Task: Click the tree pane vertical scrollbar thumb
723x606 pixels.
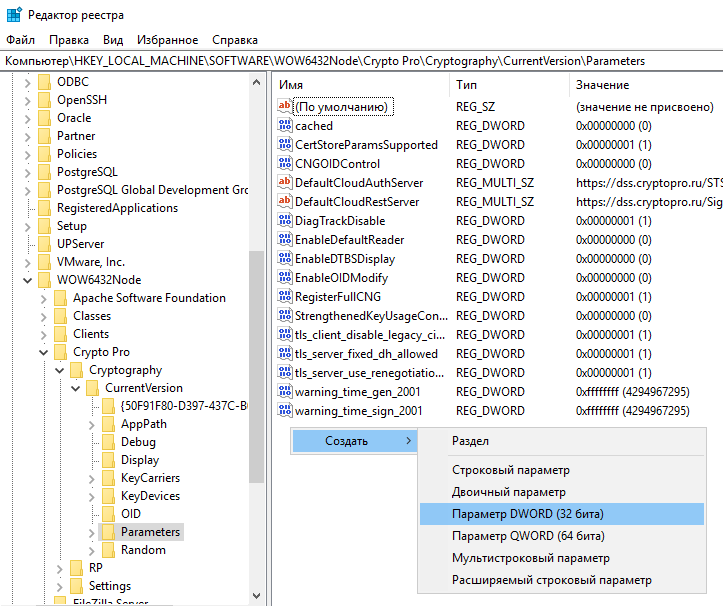Action: click(x=257, y=367)
